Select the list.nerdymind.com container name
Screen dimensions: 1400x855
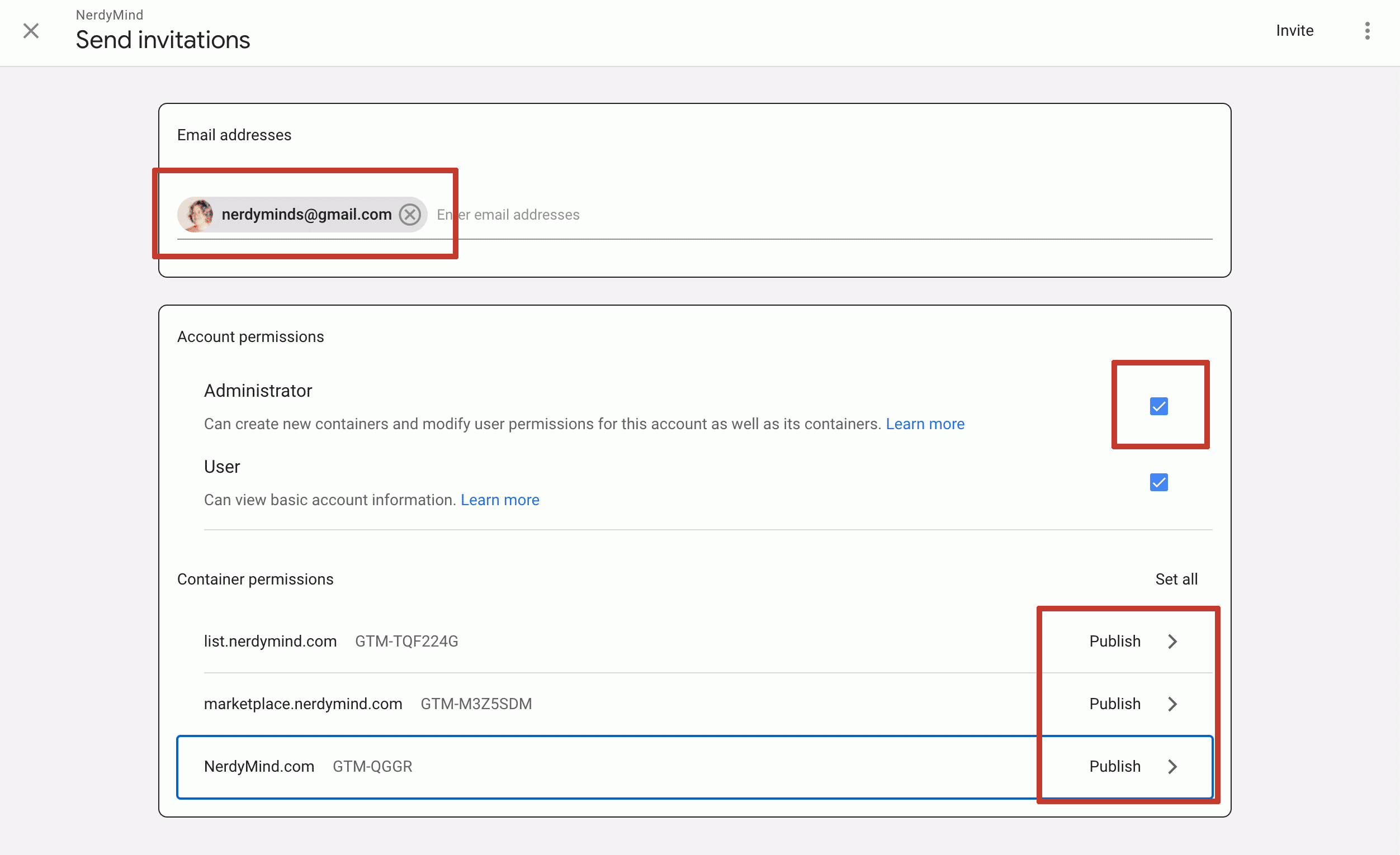(271, 642)
